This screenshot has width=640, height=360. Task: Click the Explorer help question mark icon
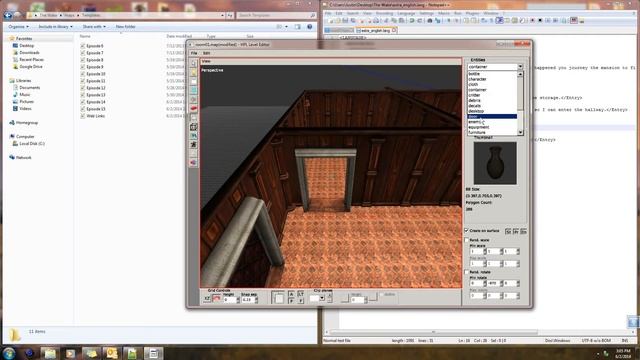[x=309, y=27]
